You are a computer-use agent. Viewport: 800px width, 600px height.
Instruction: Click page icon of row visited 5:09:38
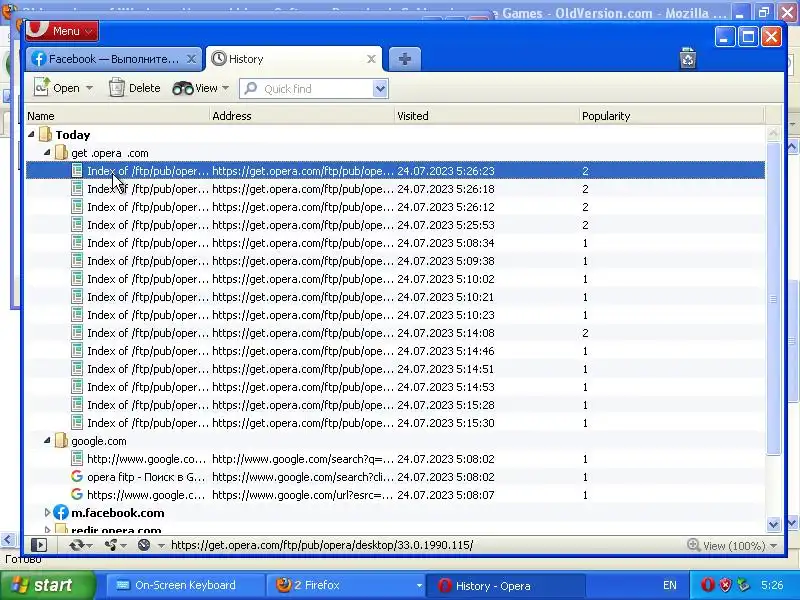77,260
